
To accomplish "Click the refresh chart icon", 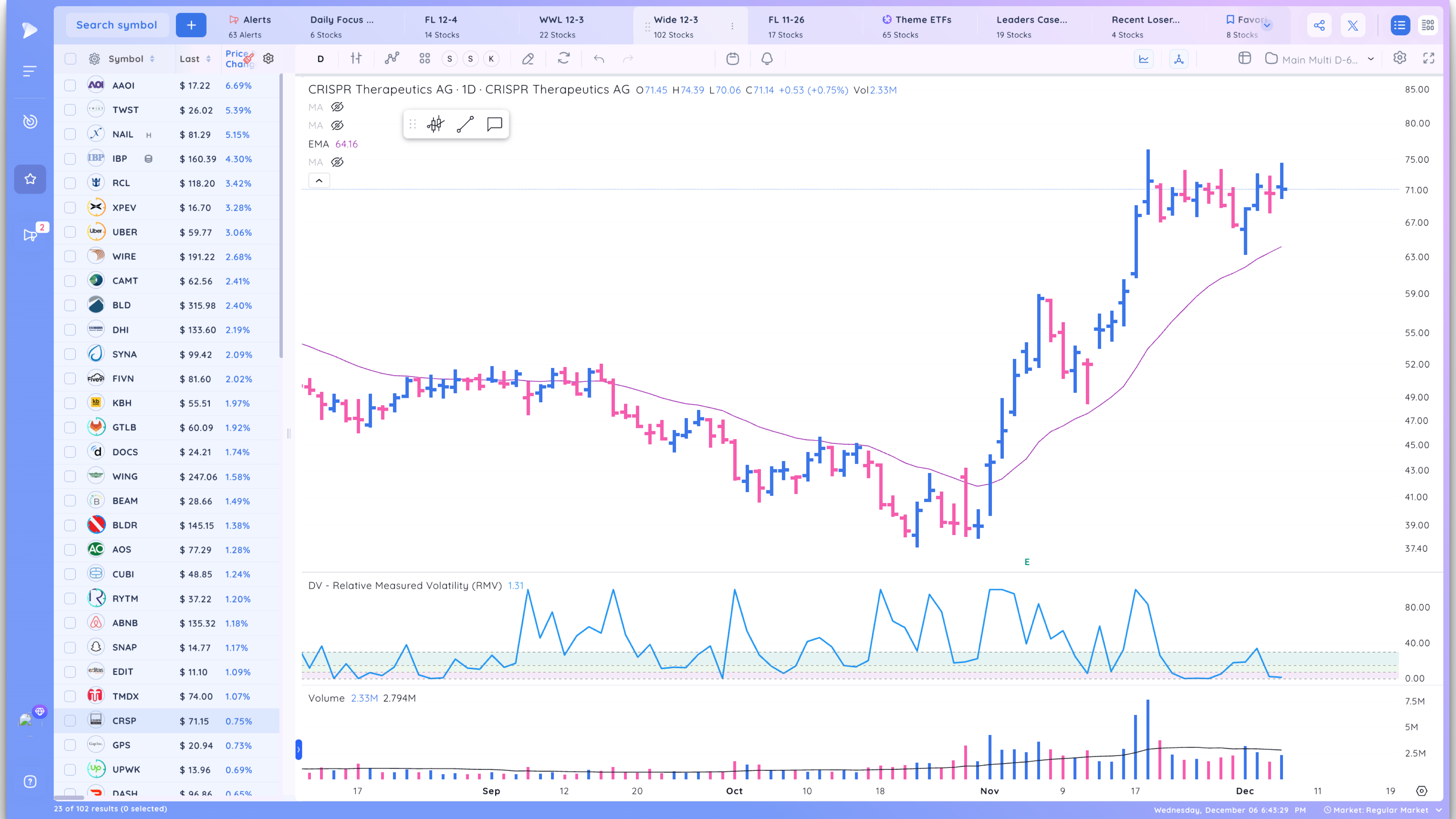I will 564,58.
